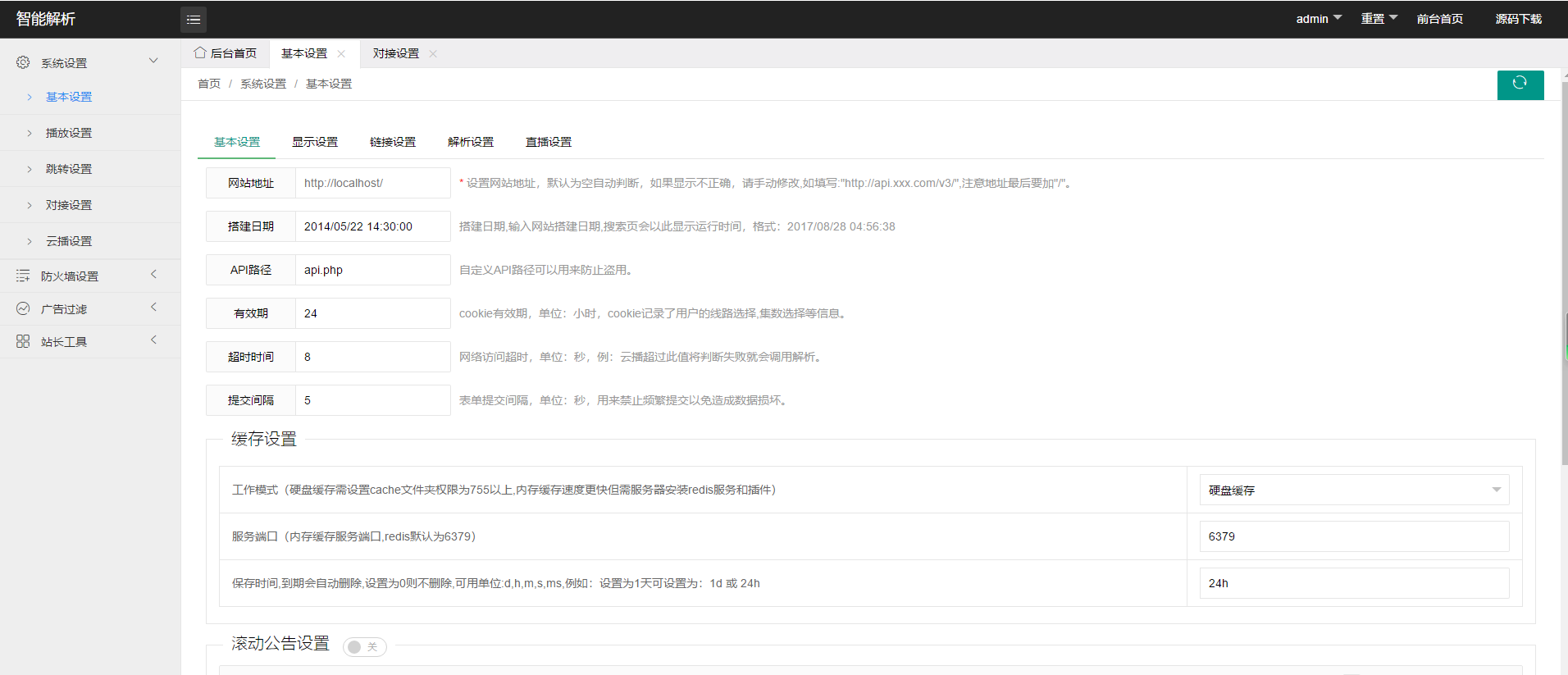Screen dimensions: 1568x675
Task: Open the admin user dropdown
Action: (1319, 19)
